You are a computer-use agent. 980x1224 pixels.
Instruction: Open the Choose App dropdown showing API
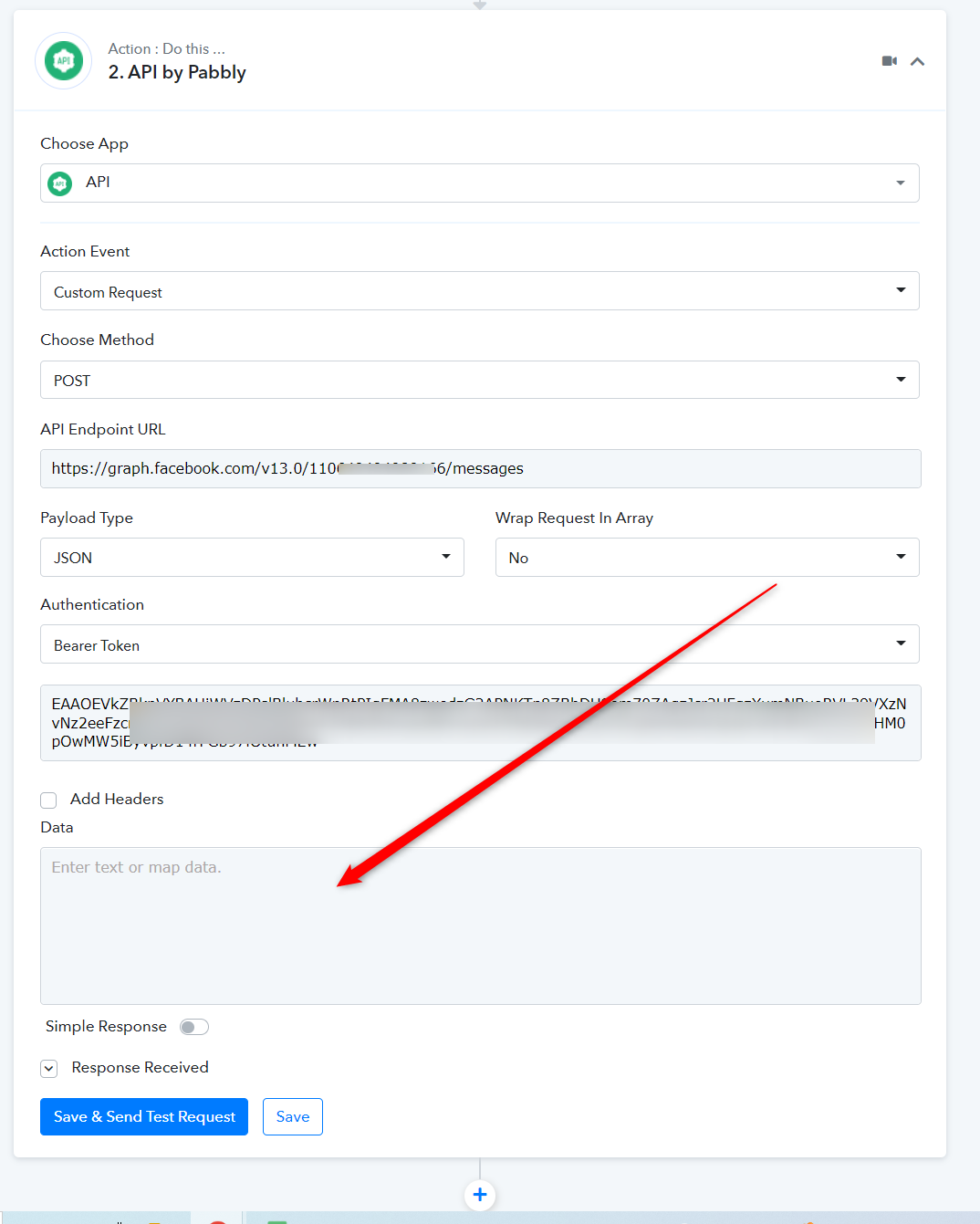(x=480, y=183)
